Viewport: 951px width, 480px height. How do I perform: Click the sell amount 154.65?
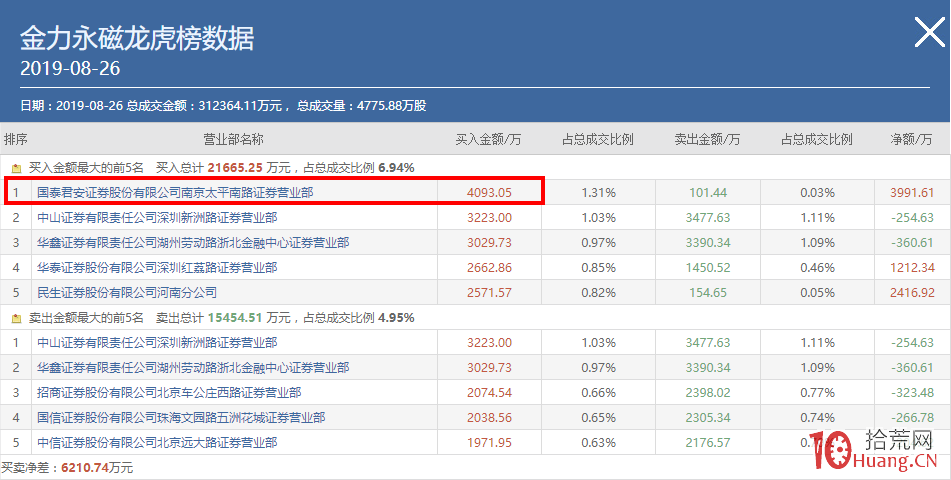708,292
